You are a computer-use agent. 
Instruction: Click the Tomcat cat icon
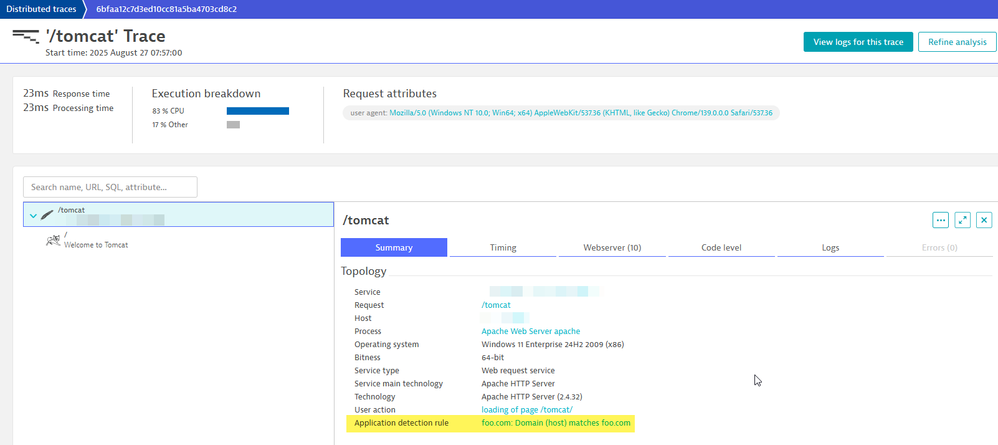click(53, 239)
